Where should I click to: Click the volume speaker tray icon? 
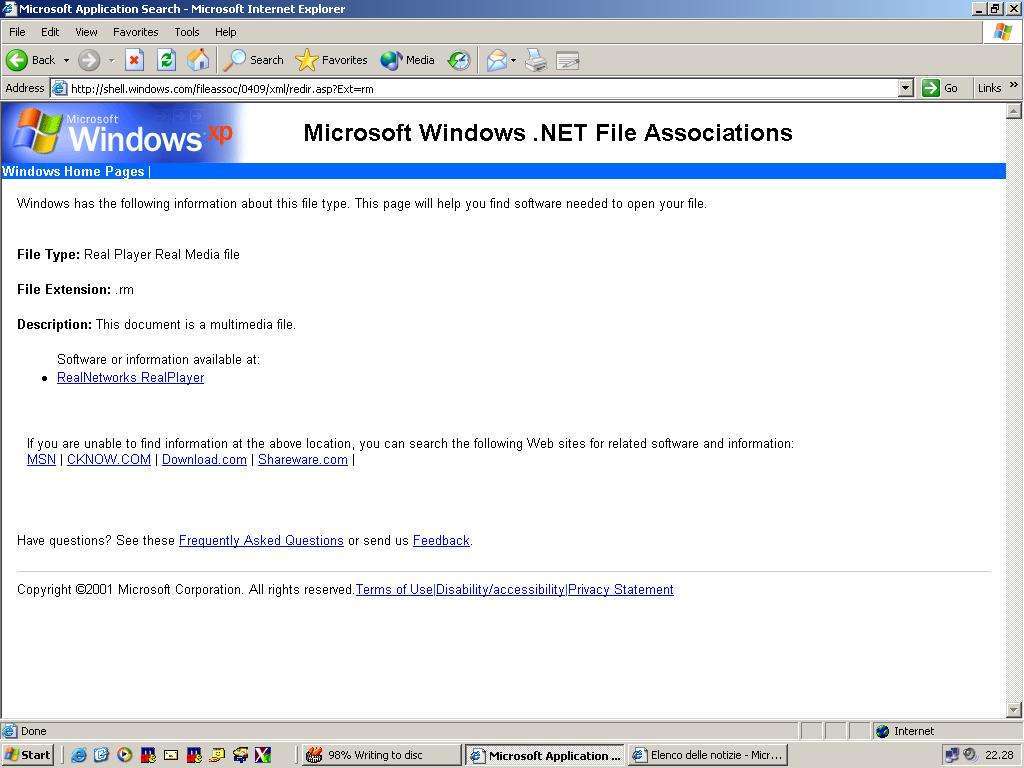(x=970, y=755)
